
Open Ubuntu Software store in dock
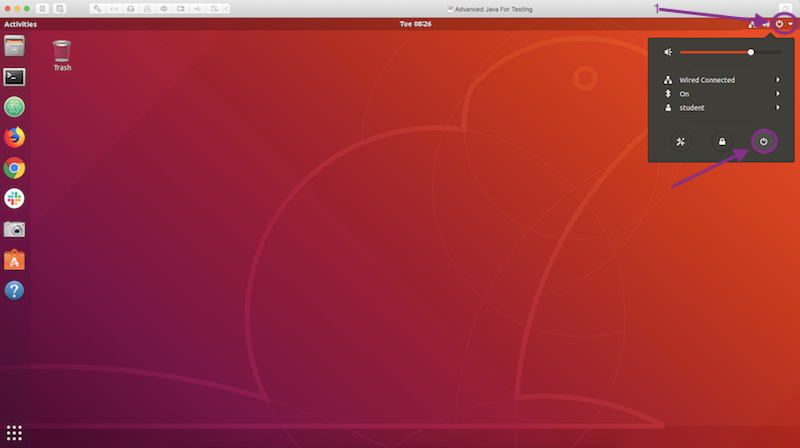click(x=14, y=260)
